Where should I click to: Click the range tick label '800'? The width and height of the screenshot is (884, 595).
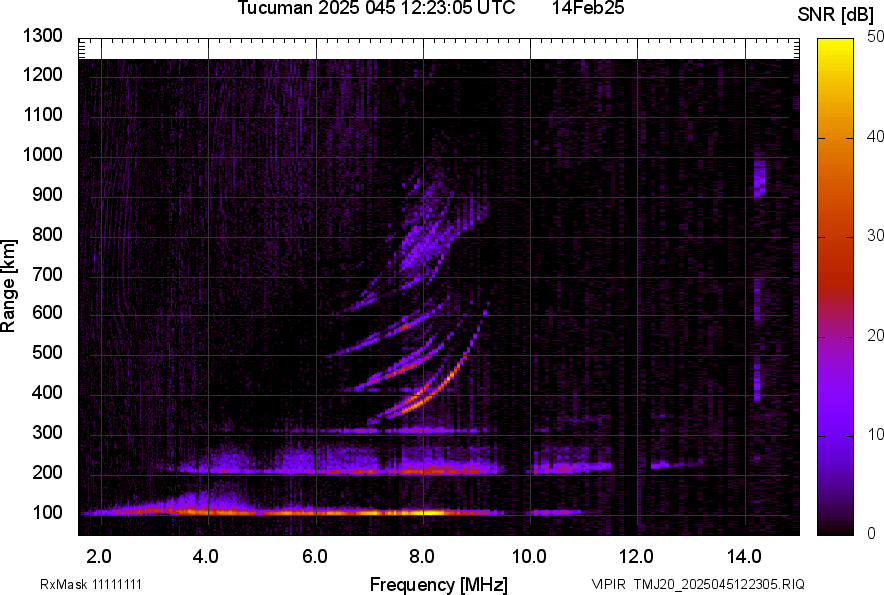(x=47, y=234)
